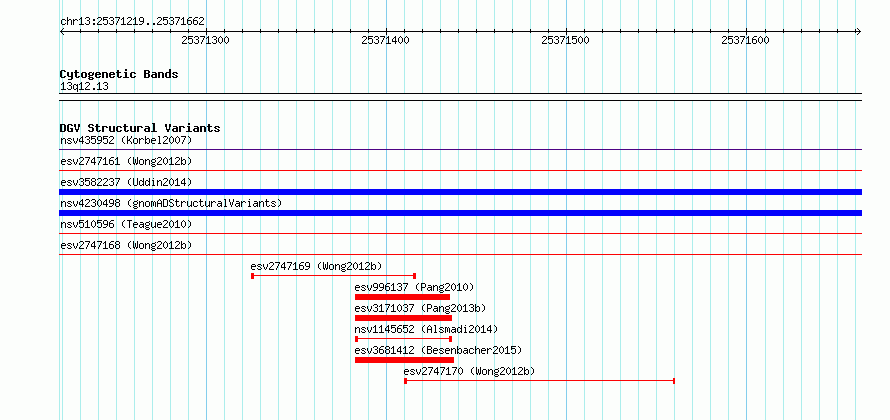
Task: Click the blue bar under esv3582237
Action: tap(460, 192)
